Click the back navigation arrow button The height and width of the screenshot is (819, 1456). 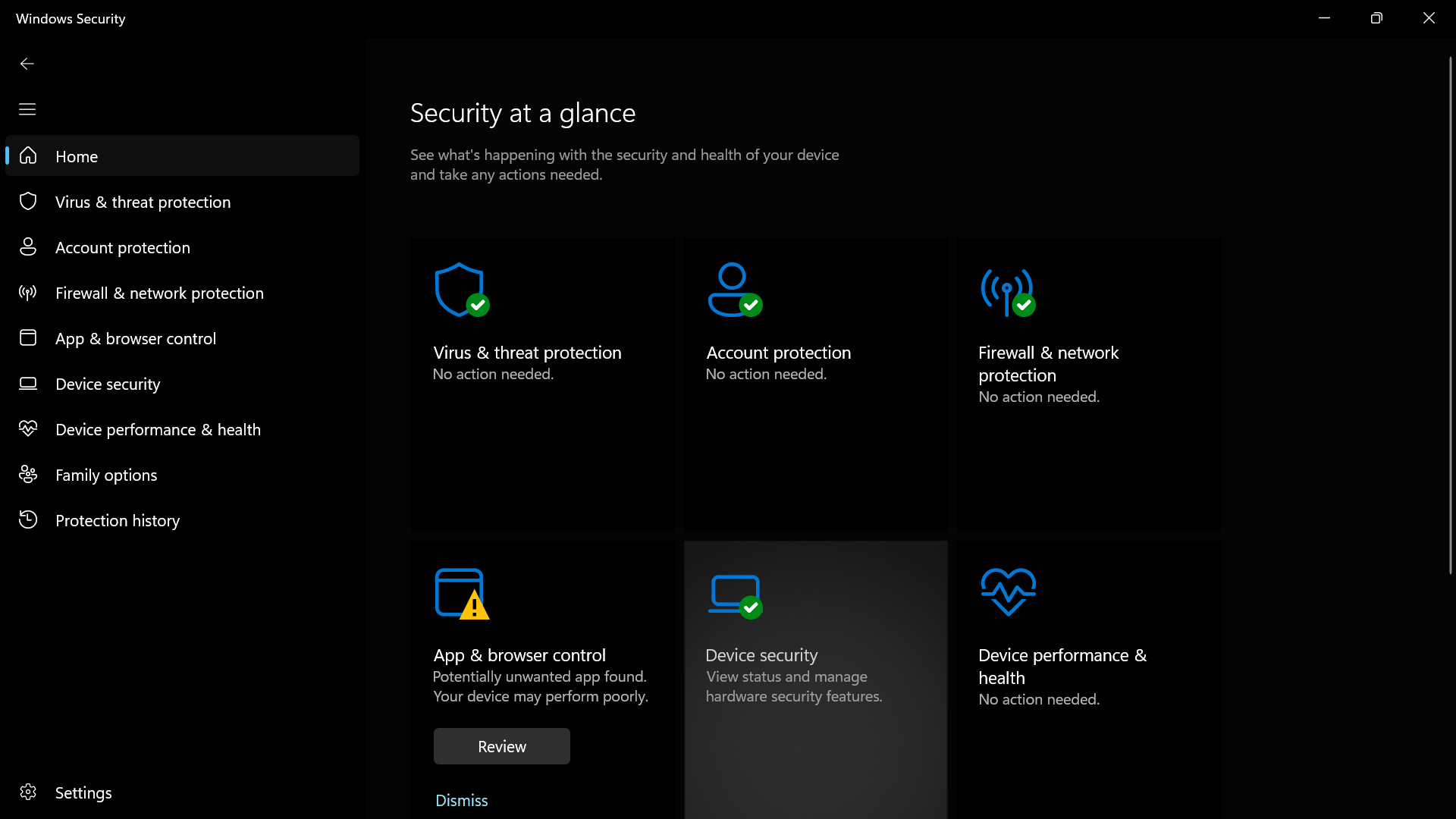26,63
